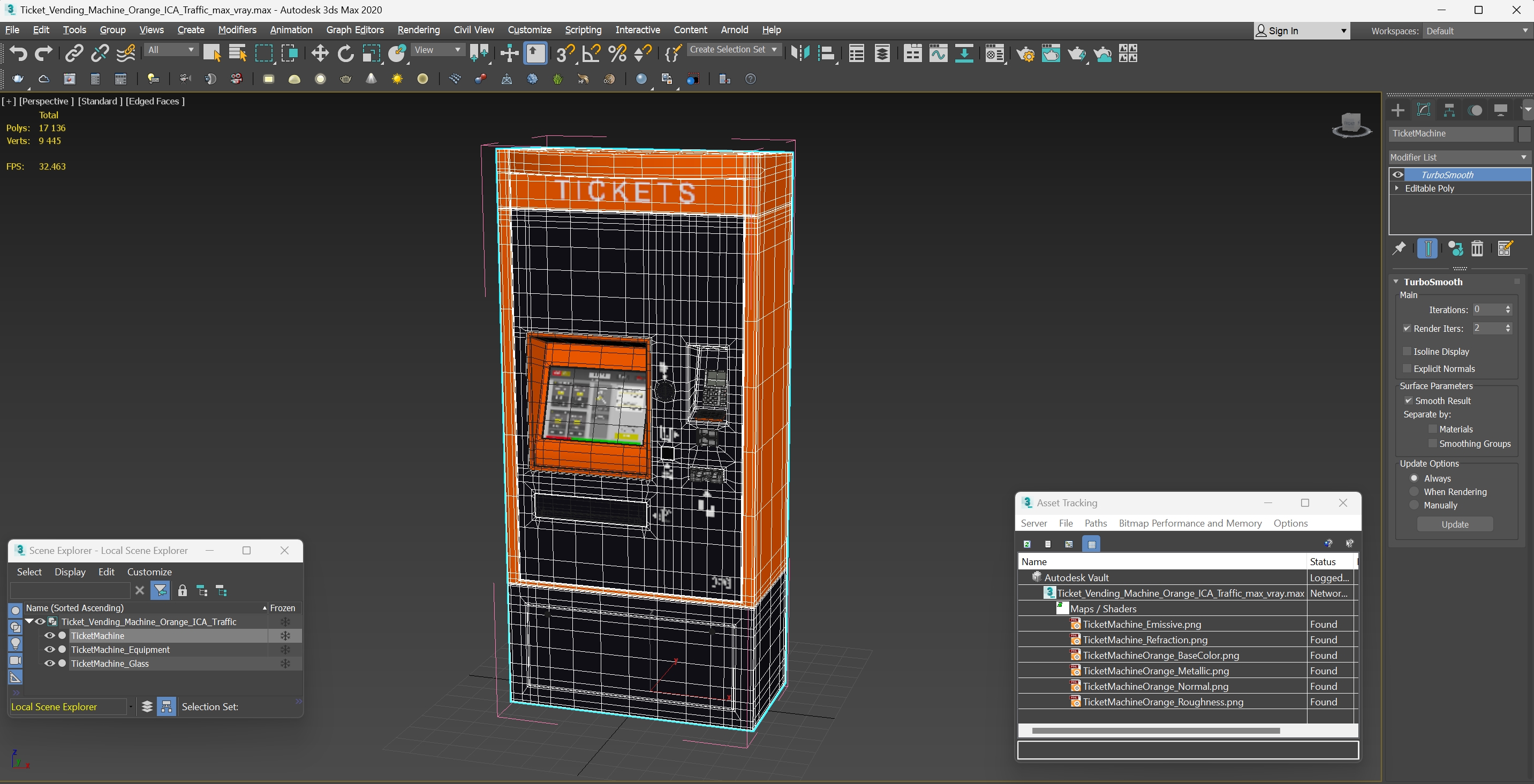This screenshot has width=1534, height=784.
Task: Enable Isoline Display checkbox
Action: point(1408,351)
